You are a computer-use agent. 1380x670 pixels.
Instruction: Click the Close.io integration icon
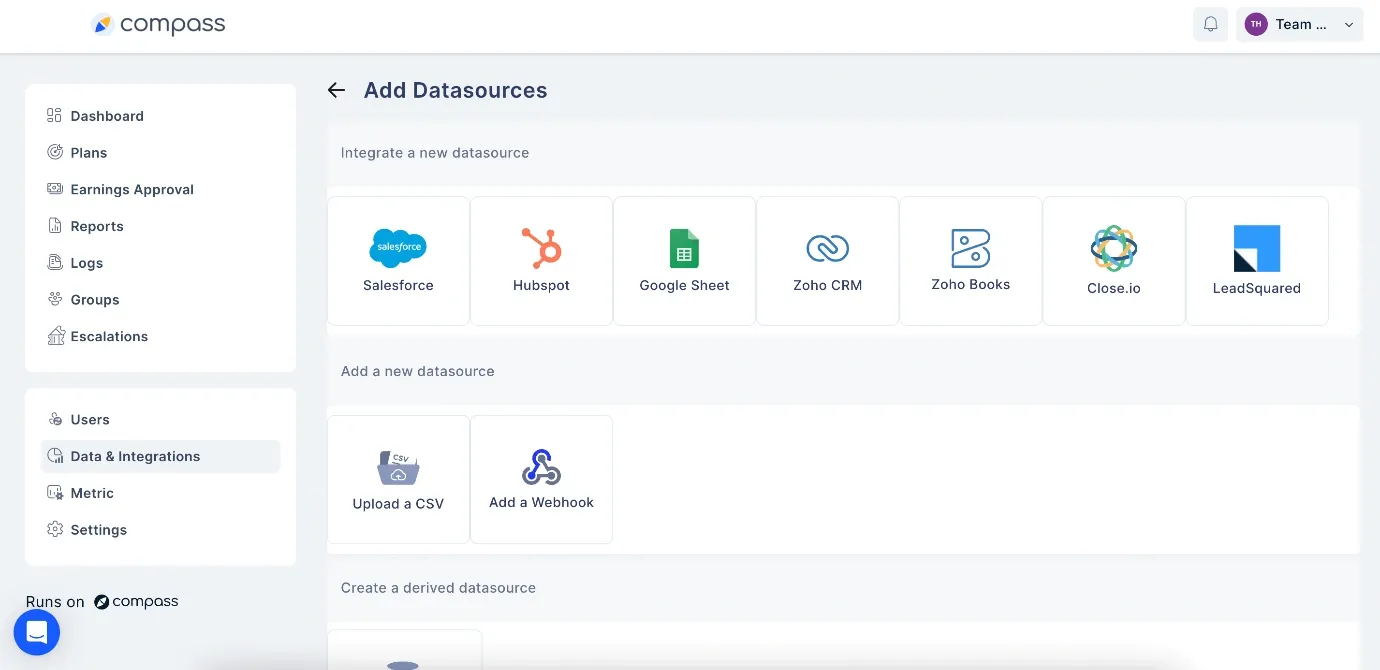tap(1113, 248)
